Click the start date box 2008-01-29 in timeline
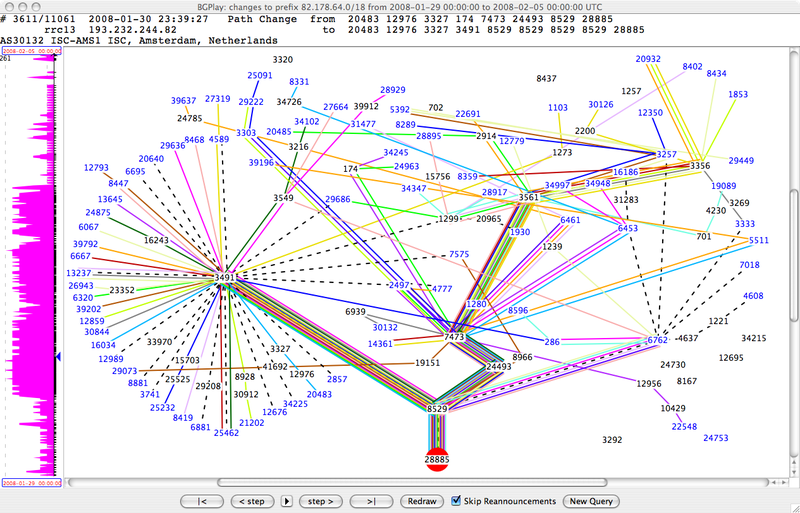The image size is (800, 513). (32, 483)
